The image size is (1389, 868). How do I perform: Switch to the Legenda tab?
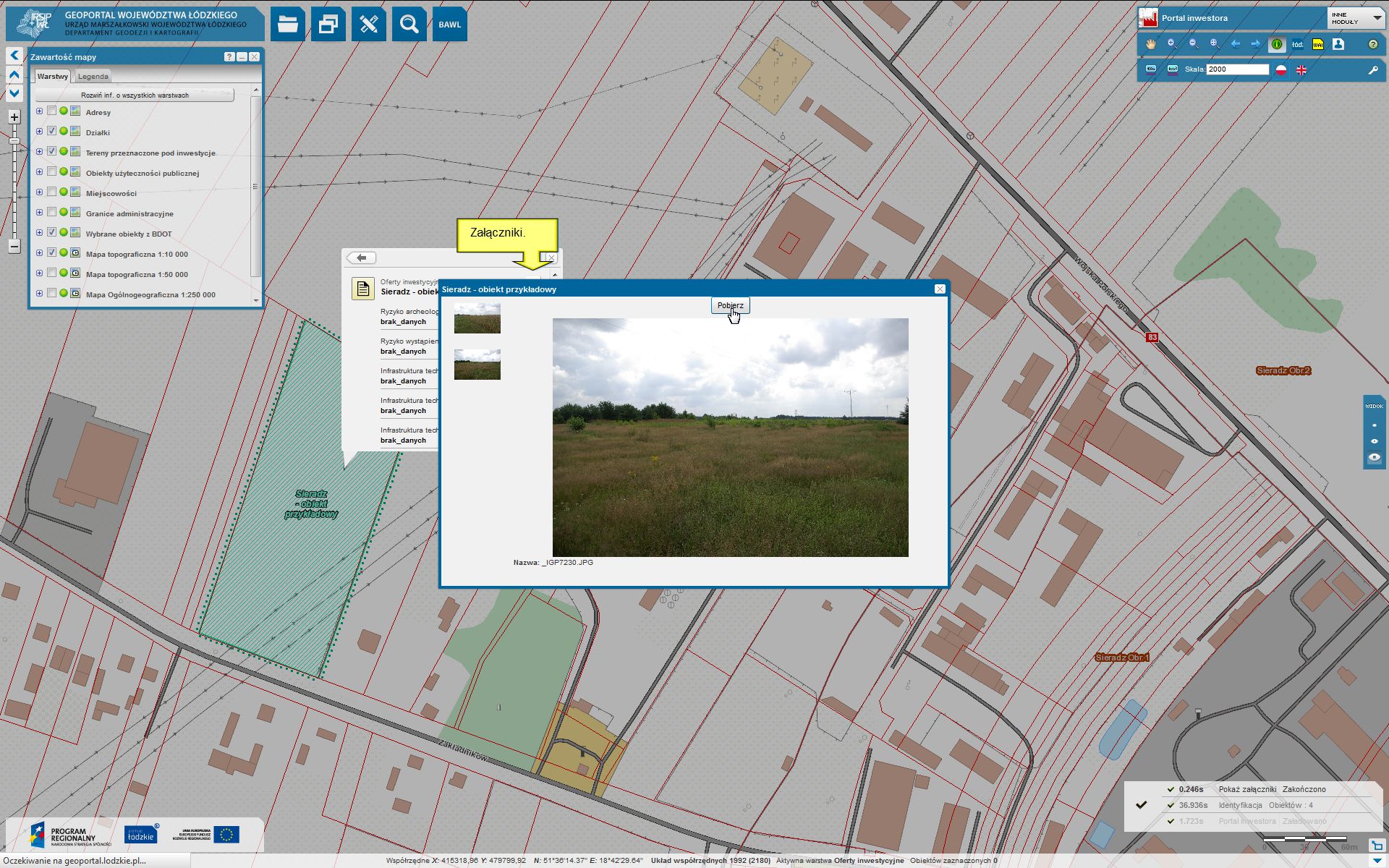pos(93,76)
